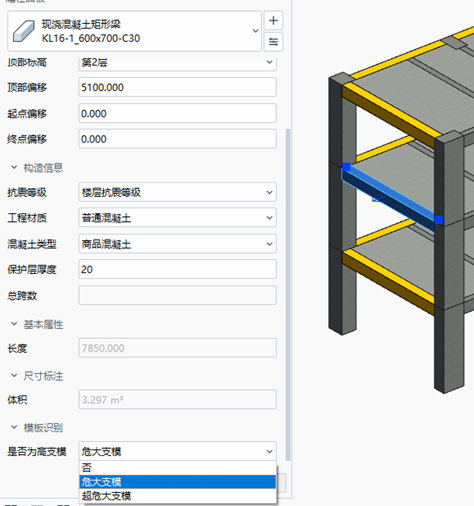Screen dimensions: 474x506
Task: Open the 抗震等级 dropdown
Action: click(x=177, y=192)
